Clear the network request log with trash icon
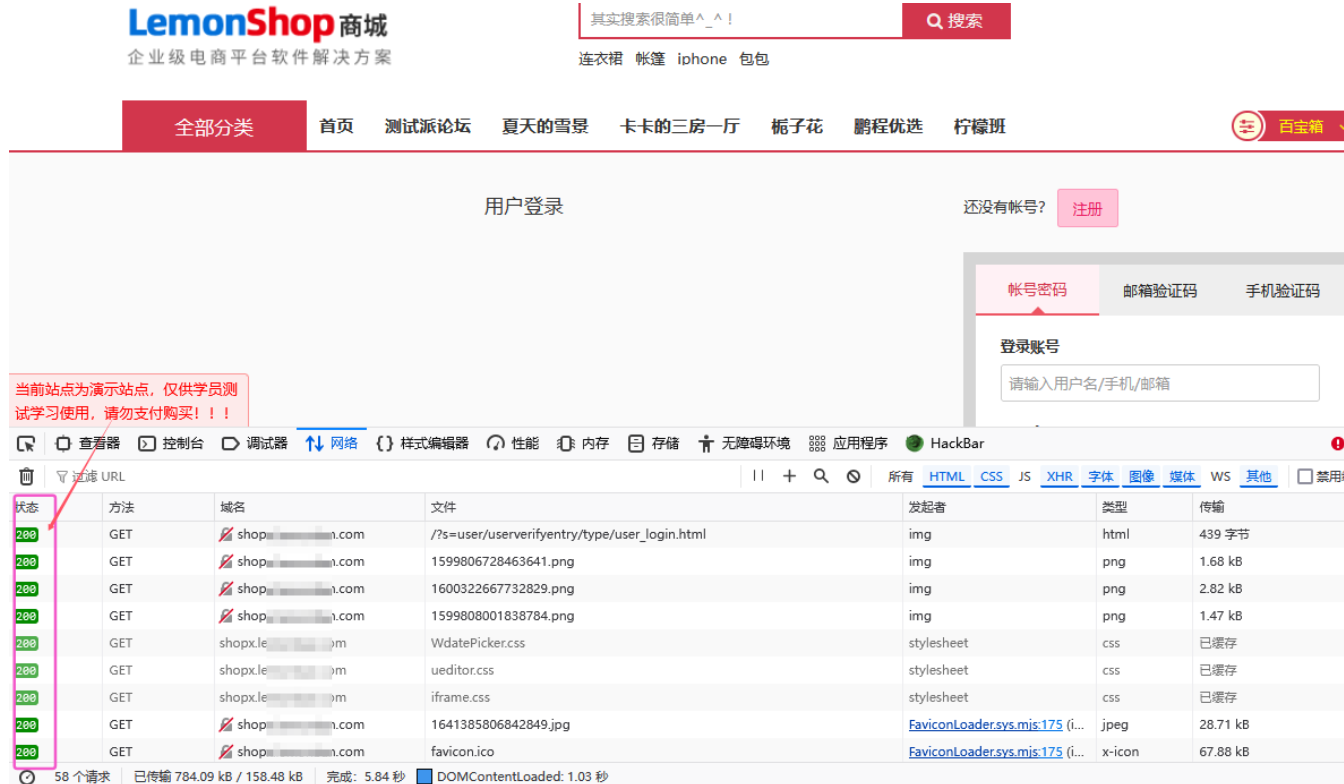Image resolution: width=1344 pixels, height=784 pixels. (25, 476)
